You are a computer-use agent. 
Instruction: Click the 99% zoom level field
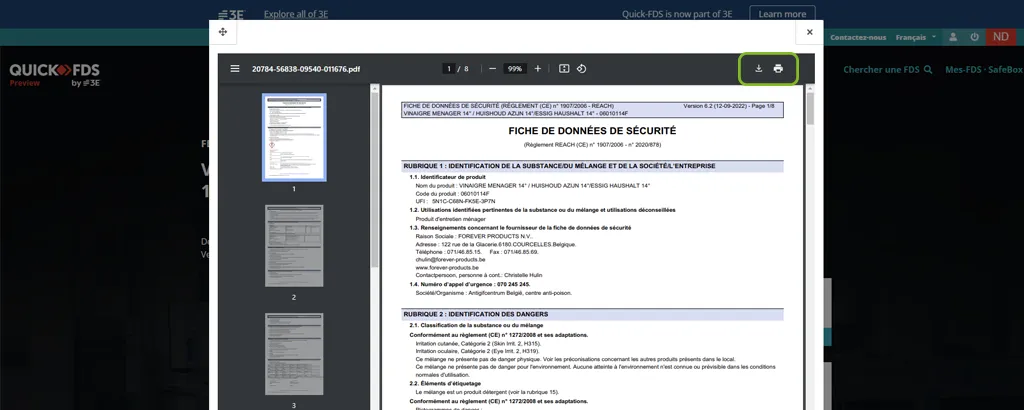coord(515,69)
